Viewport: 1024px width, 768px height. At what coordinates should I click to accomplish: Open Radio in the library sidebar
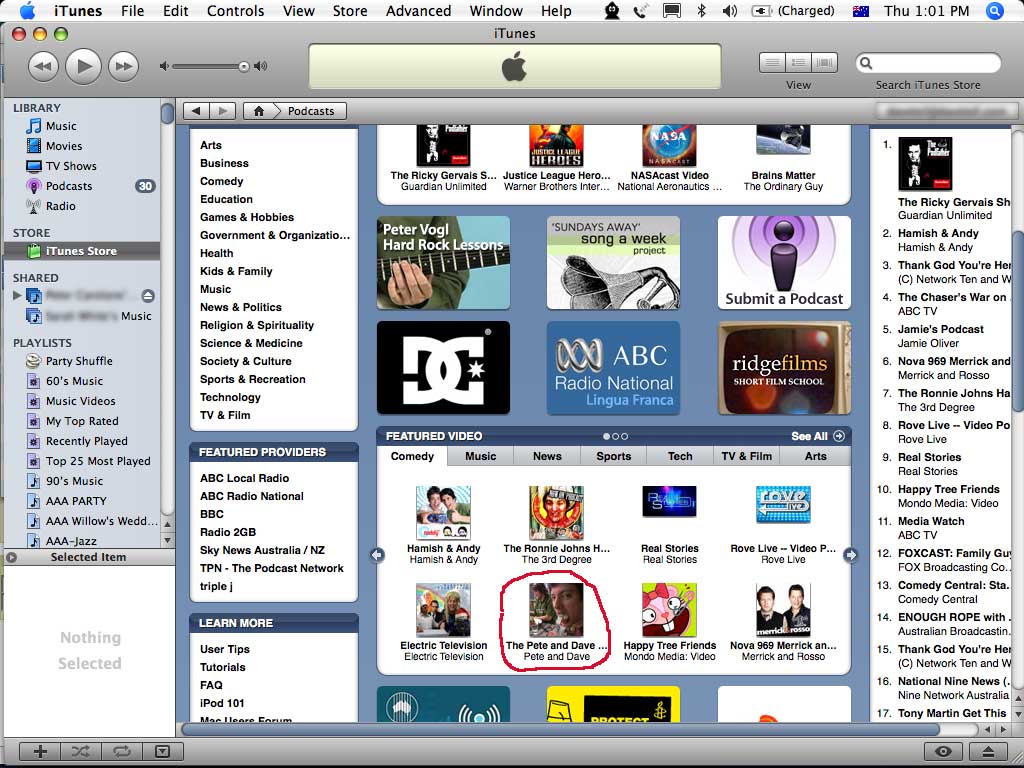click(60, 206)
